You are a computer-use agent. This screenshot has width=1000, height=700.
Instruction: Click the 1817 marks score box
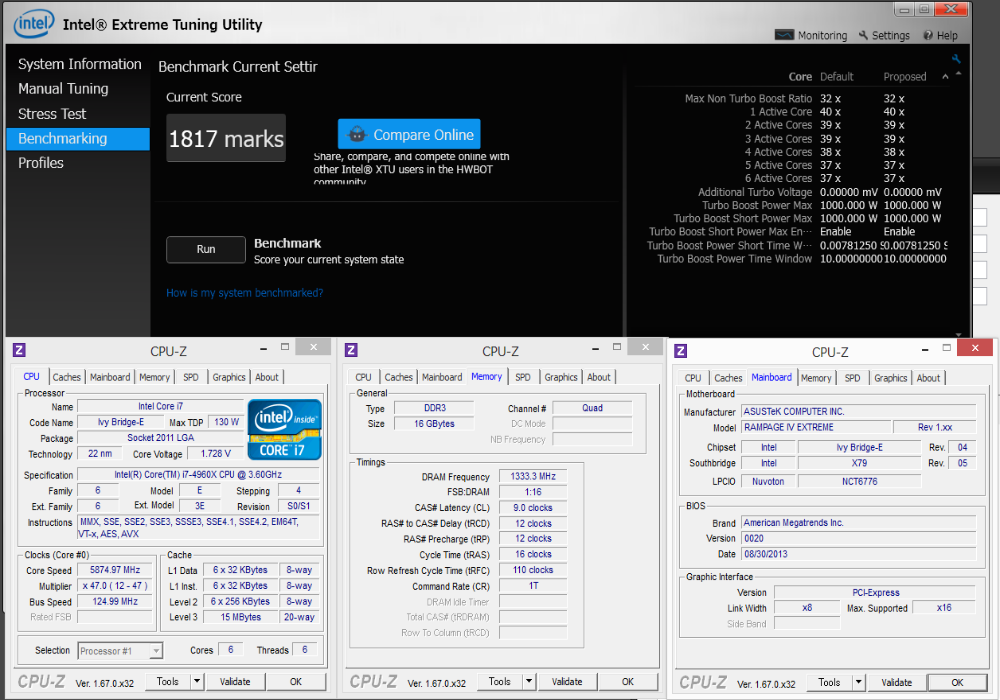click(226, 138)
